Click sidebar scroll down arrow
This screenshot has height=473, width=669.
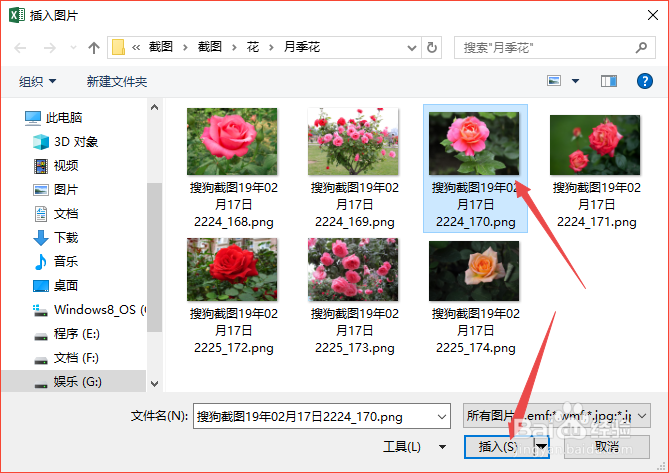(x=154, y=384)
